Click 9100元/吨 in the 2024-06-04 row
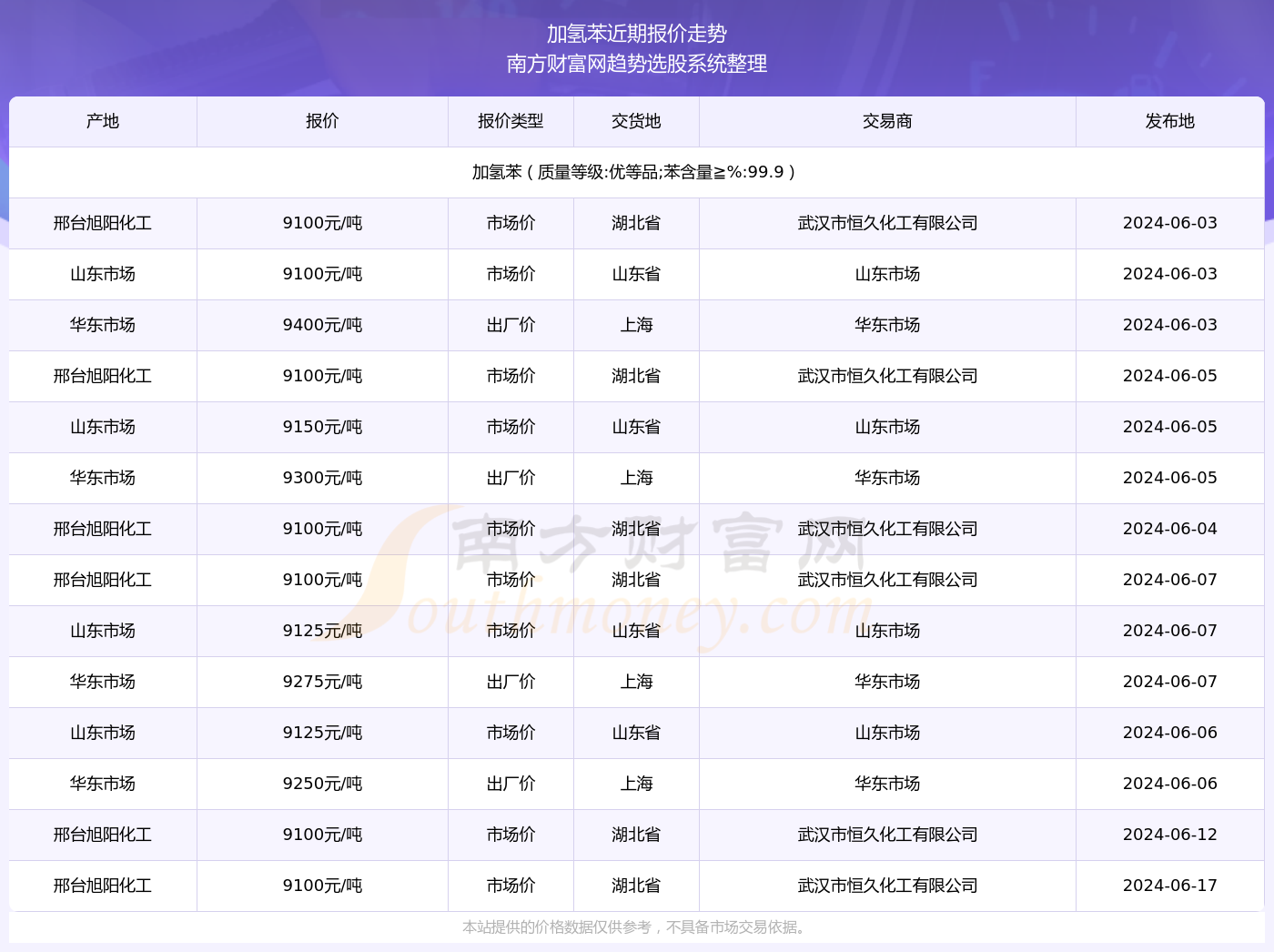Image resolution: width=1274 pixels, height=952 pixels. point(322,529)
